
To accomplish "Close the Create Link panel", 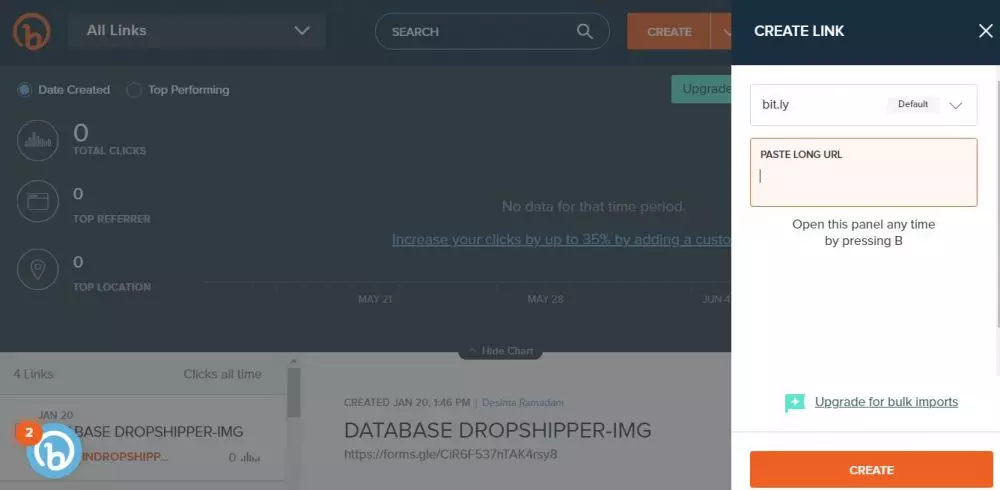I will [x=985, y=31].
